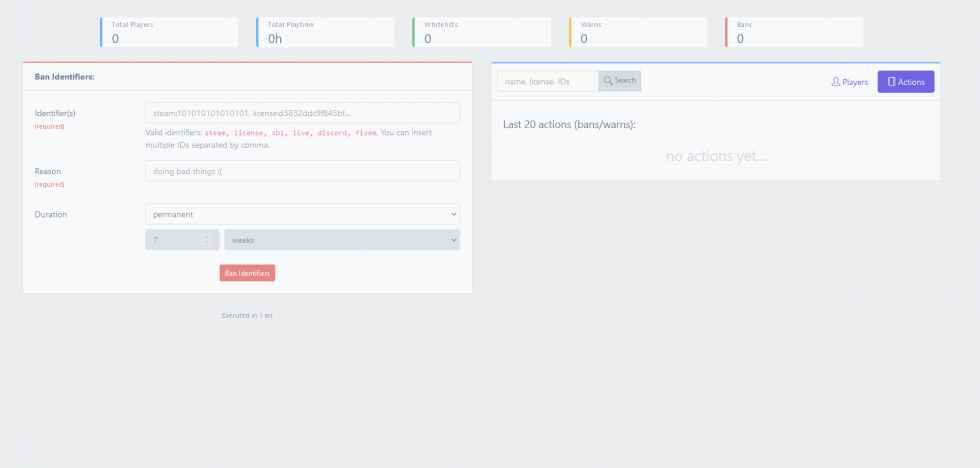The width and height of the screenshot is (980, 468).
Task: Click the user icon beside Players
Action: click(x=836, y=82)
